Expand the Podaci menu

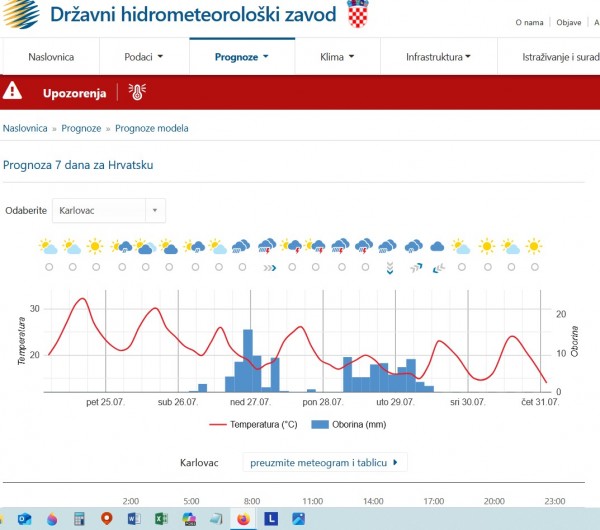coord(143,57)
